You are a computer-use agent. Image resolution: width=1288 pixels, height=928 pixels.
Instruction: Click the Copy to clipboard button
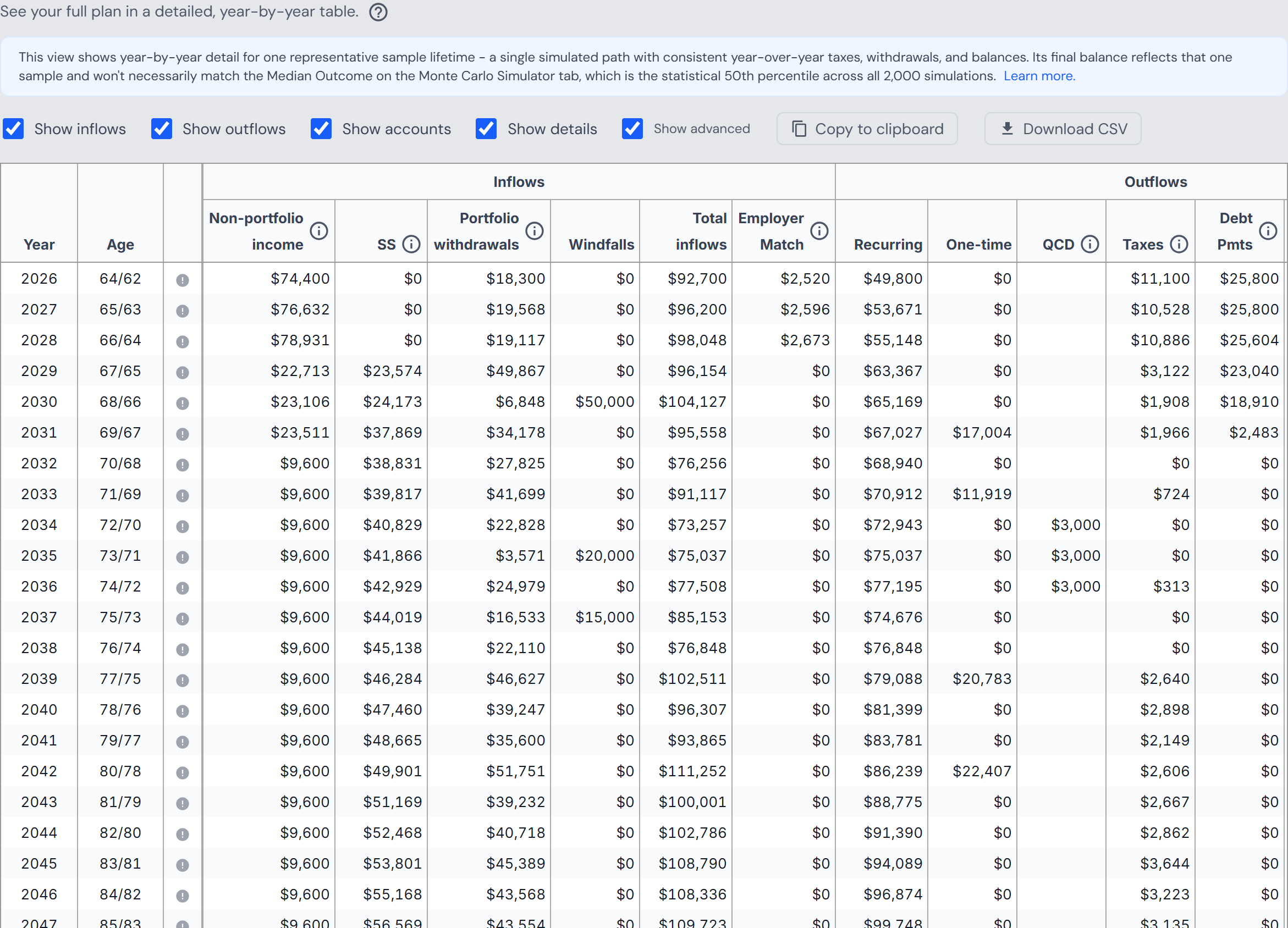click(x=867, y=129)
